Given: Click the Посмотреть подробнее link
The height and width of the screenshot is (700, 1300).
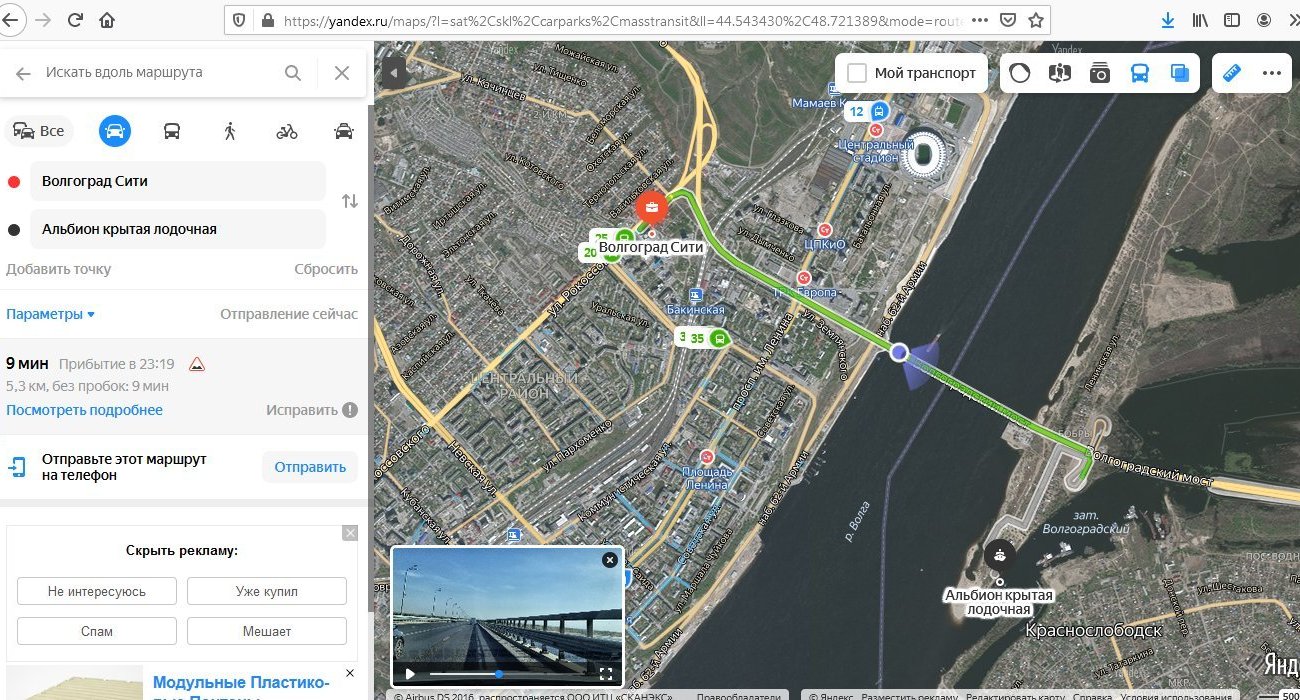Looking at the screenshot, I should pyautogui.click(x=84, y=410).
